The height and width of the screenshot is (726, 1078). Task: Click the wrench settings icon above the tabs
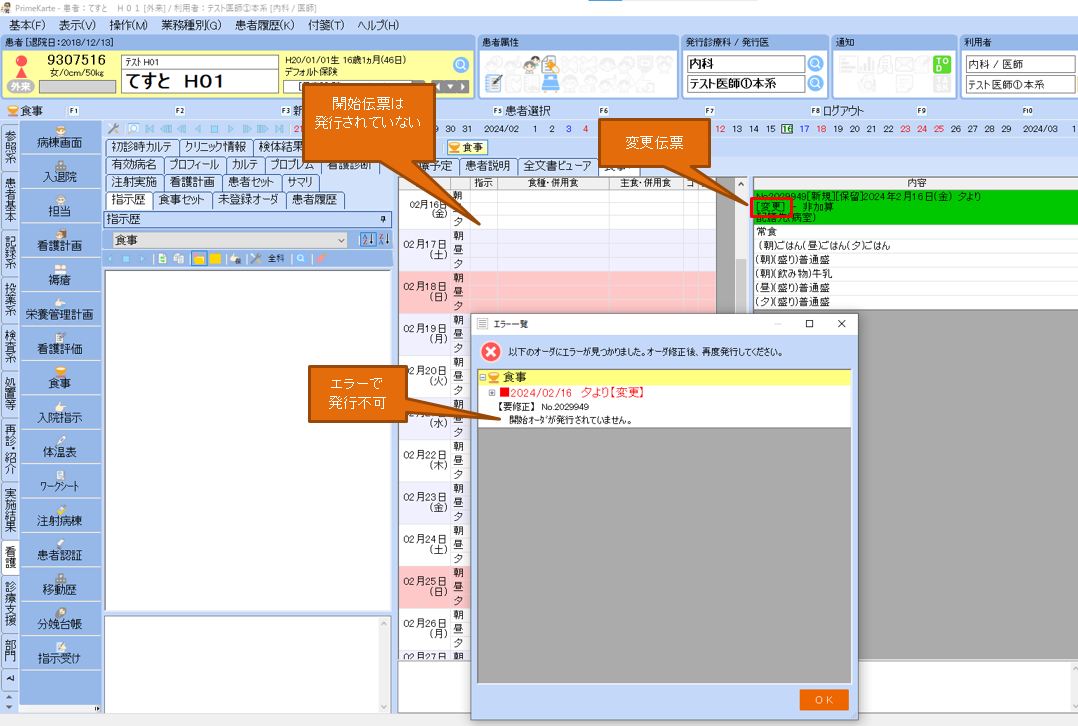113,129
